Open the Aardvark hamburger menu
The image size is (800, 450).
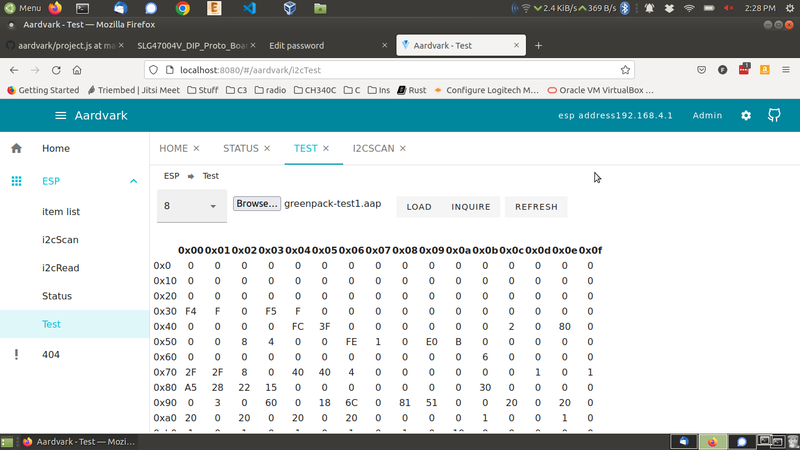coord(60,116)
